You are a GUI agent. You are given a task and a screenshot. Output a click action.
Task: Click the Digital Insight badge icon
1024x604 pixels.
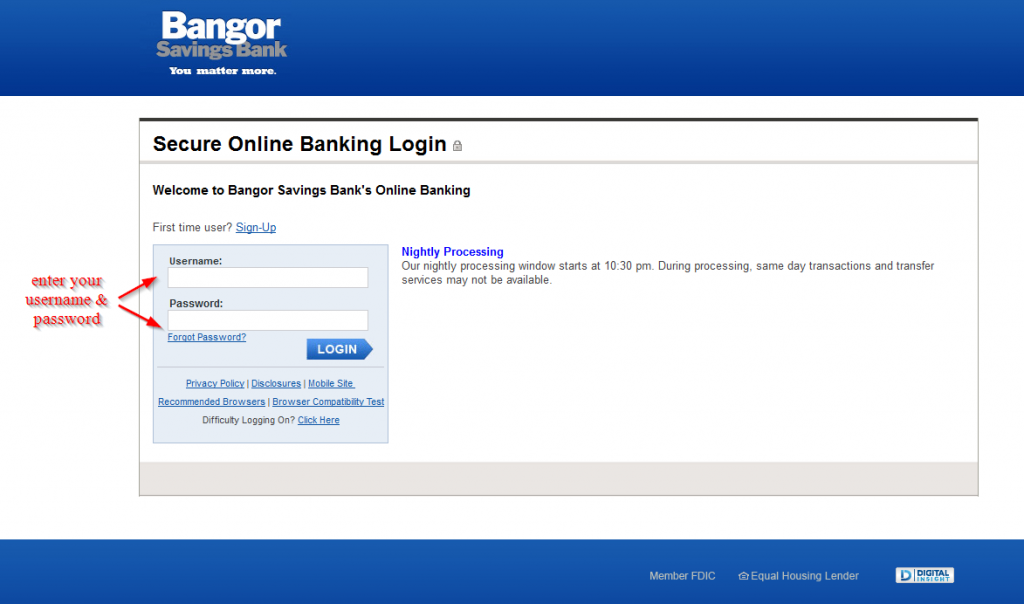point(924,575)
